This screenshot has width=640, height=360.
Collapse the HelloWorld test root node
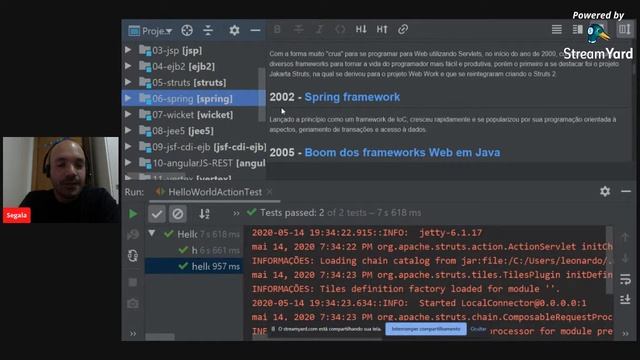tap(152, 233)
